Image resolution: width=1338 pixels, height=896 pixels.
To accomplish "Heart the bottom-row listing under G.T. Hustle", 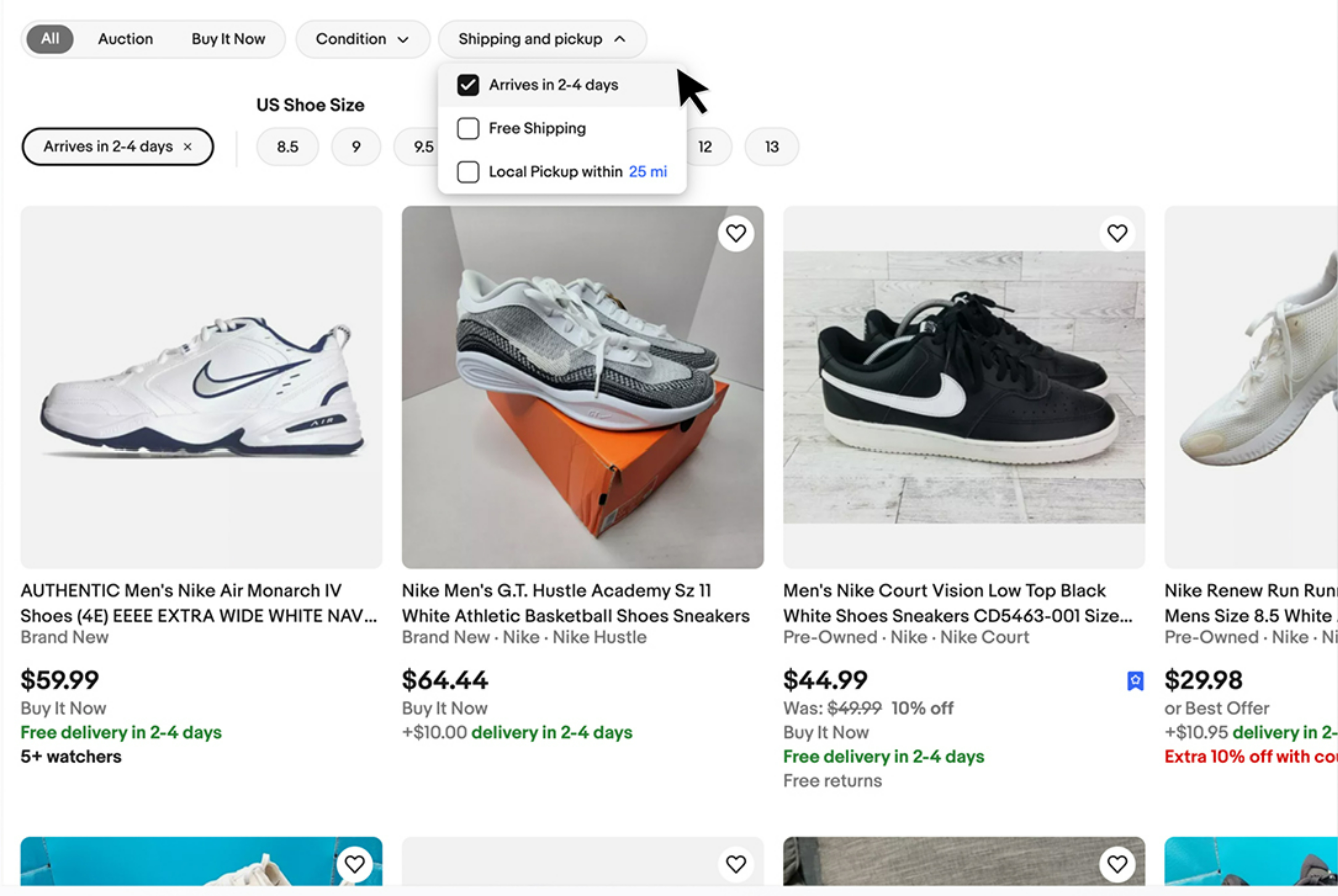I will tap(736, 864).
